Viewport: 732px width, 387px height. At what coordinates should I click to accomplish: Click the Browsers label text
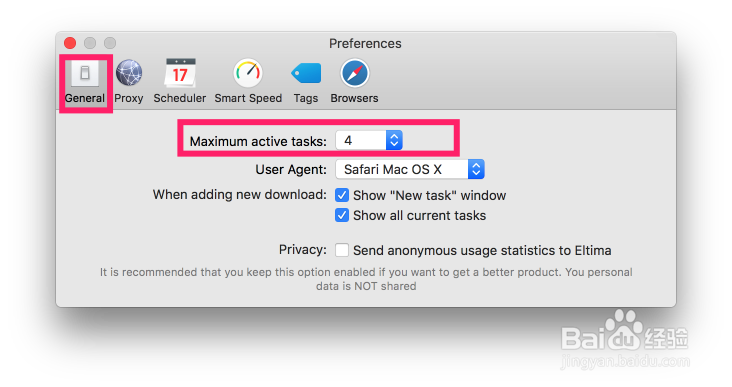tap(354, 99)
